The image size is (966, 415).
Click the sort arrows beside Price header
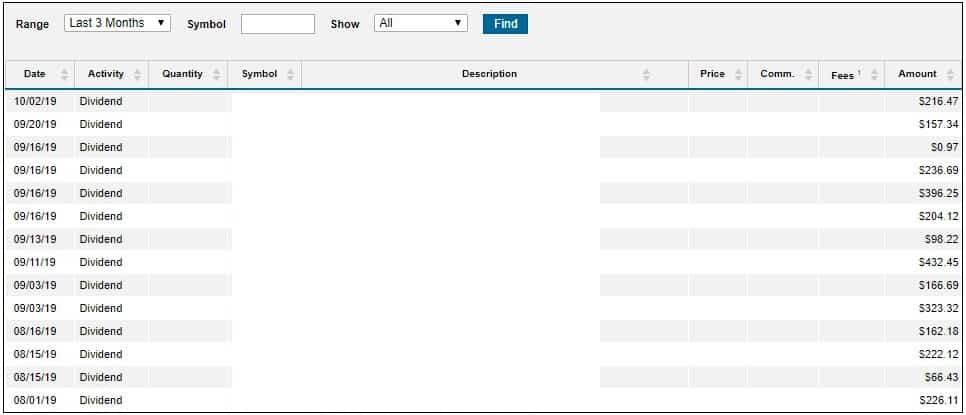click(738, 75)
